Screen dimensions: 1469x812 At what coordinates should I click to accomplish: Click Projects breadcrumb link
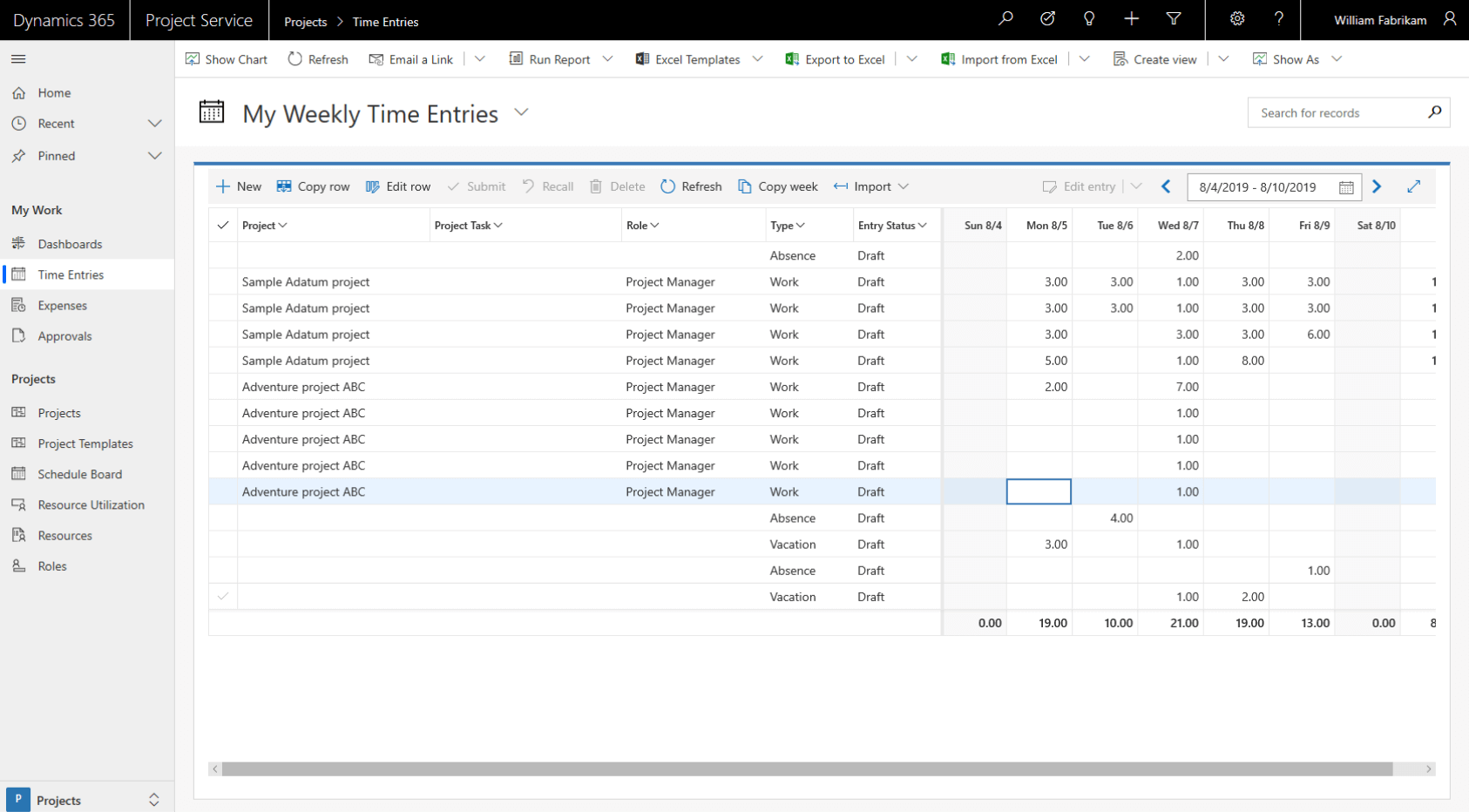(306, 22)
